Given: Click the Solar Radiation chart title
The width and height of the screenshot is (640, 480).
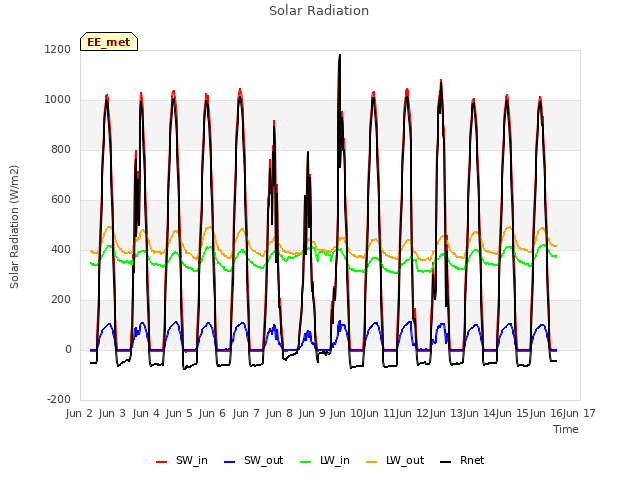Looking at the screenshot, I should tap(319, 11).
